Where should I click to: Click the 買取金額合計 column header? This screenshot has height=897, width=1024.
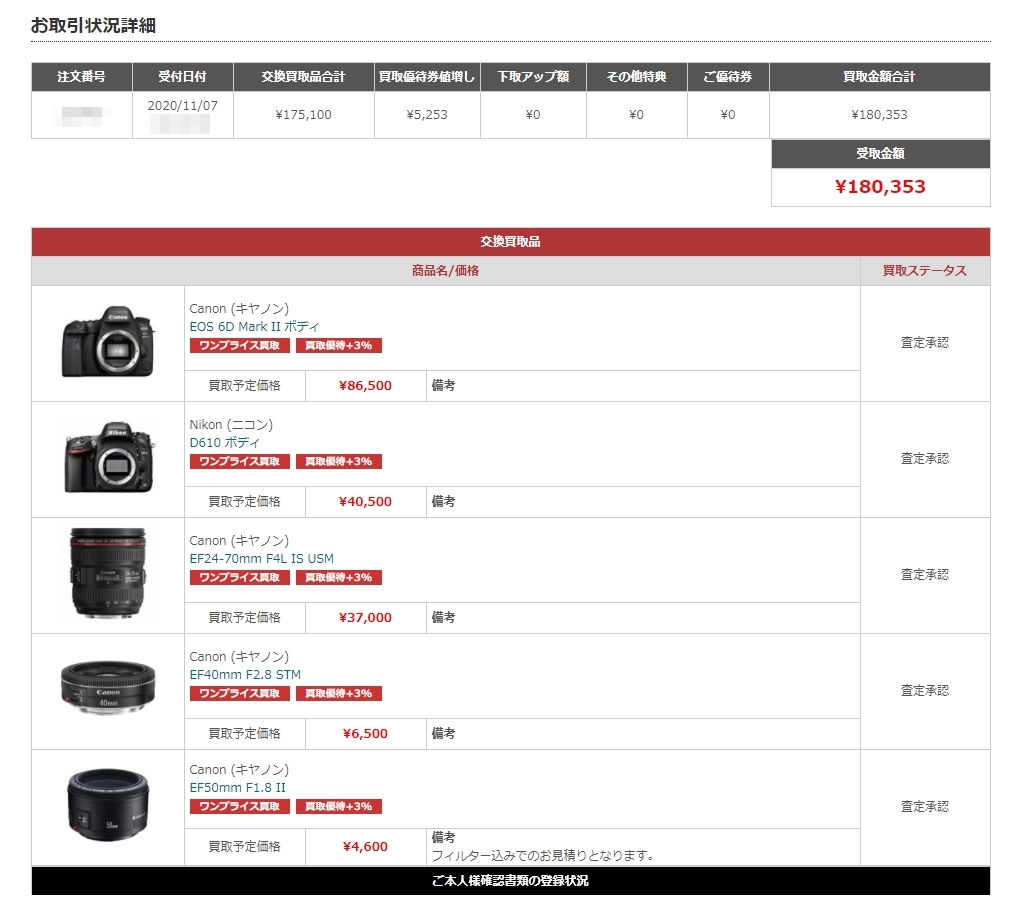tap(879, 77)
